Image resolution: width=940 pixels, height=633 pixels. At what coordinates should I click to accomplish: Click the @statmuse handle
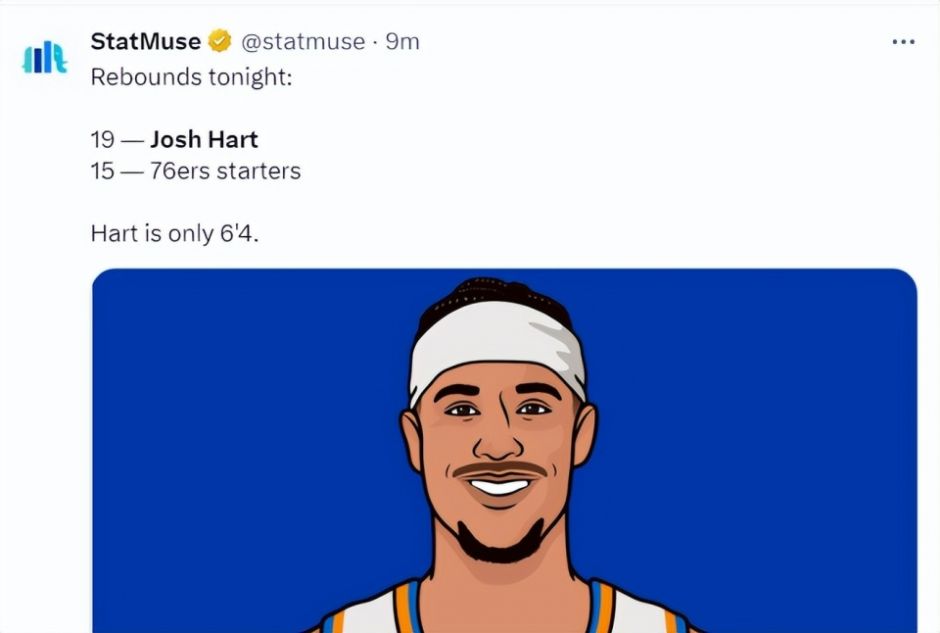pyautogui.click(x=302, y=41)
